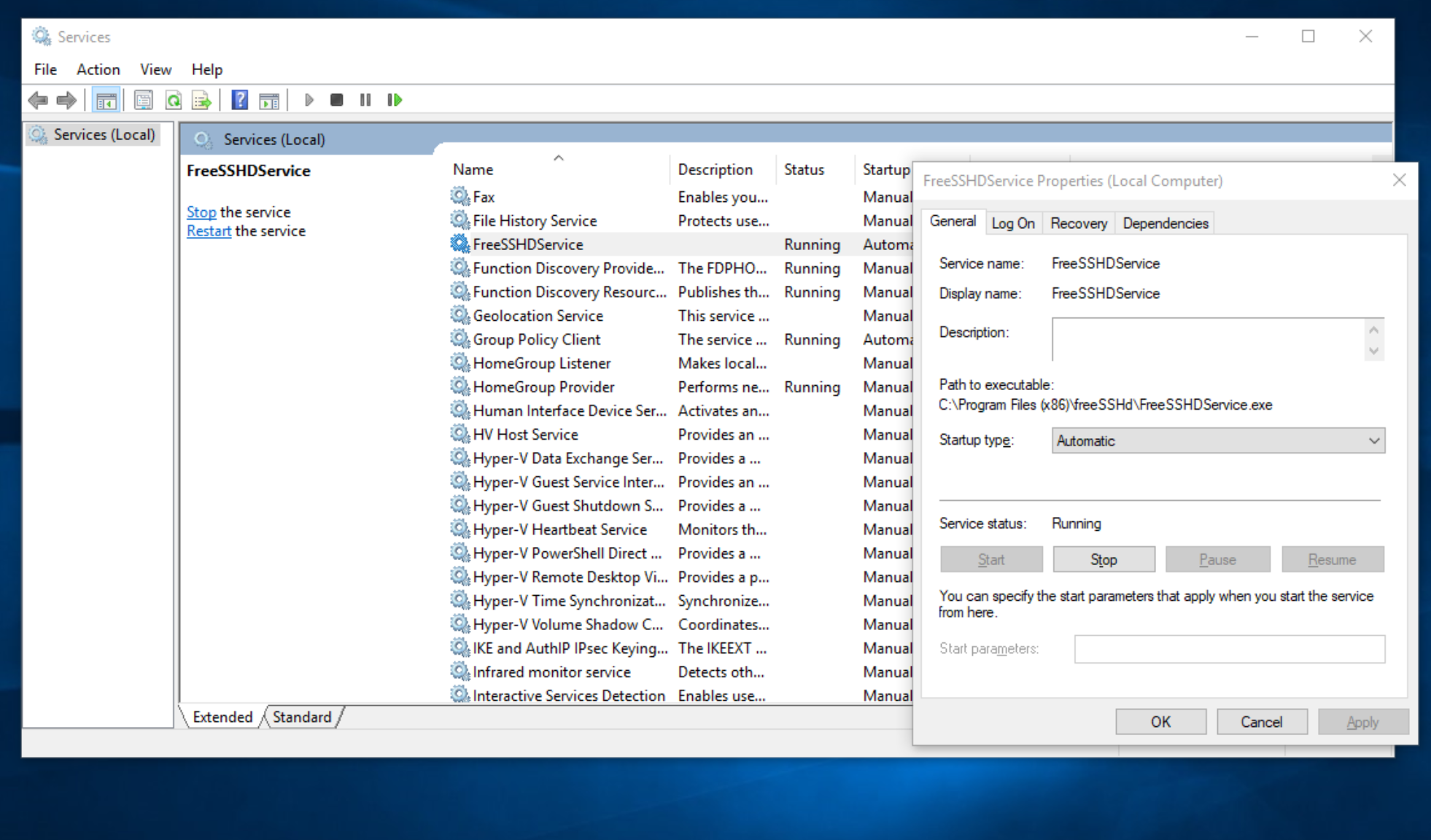Viewport: 1431px width, 840px height.
Task: Click the gear icon beside HV Host Service
Action: 459,434
